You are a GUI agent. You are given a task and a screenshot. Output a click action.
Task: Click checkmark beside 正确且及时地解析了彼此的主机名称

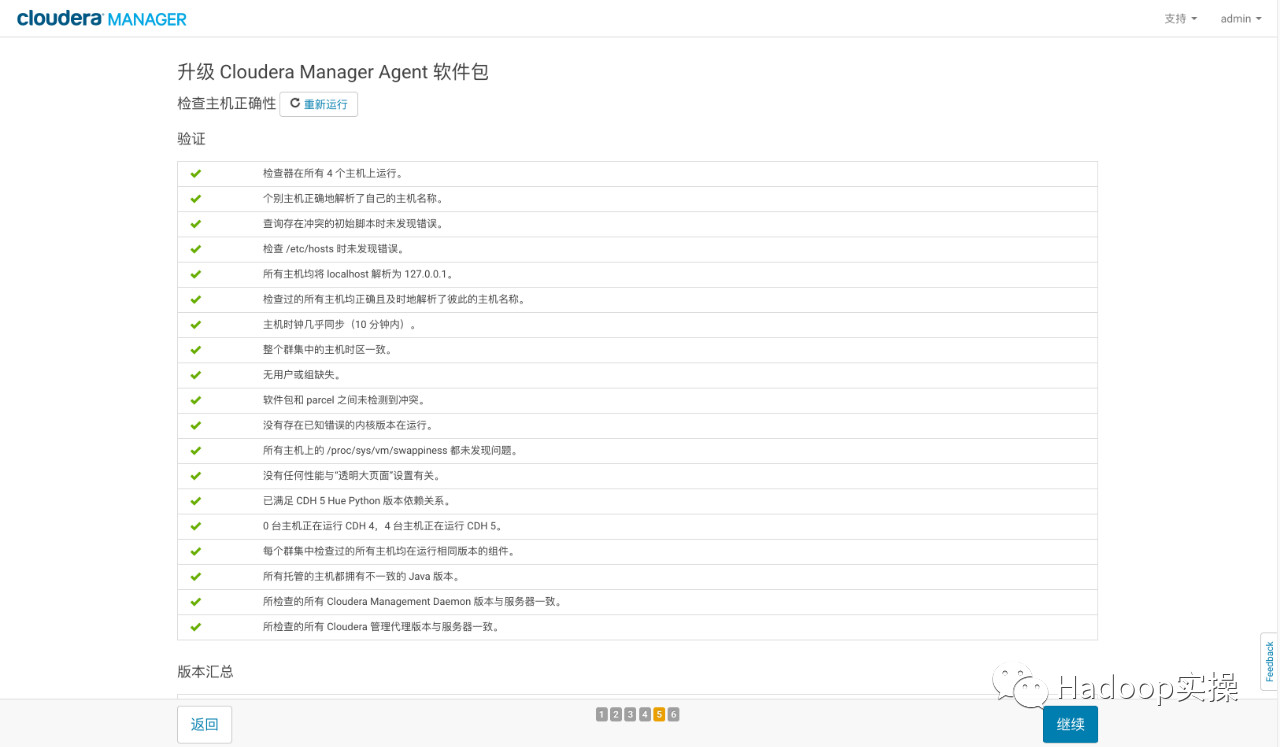click(x=196, y=300)
